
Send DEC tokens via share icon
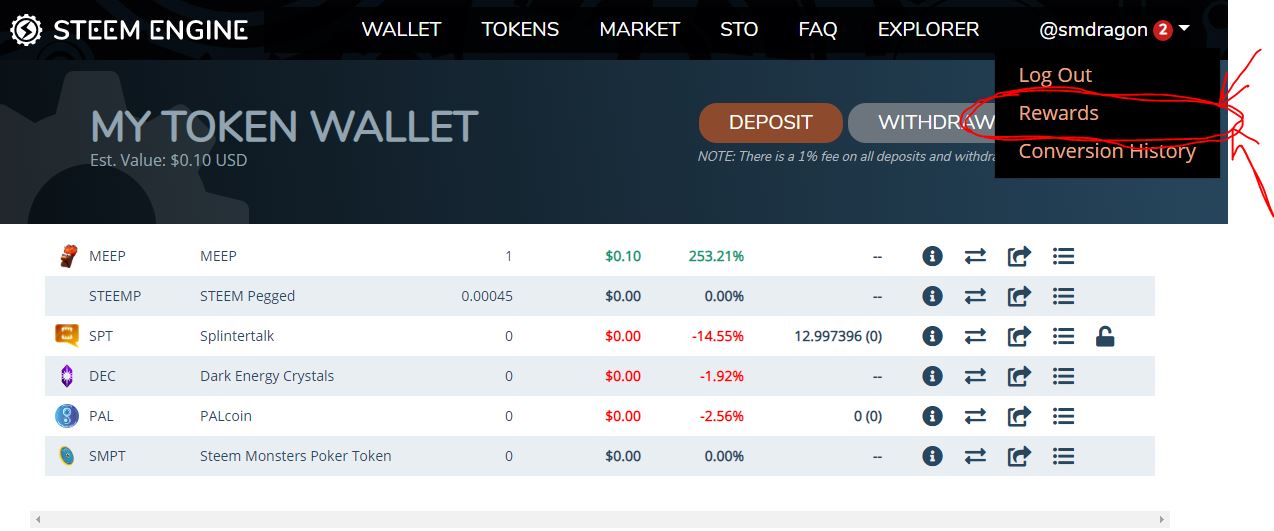pyautogui.click(x=1019, y=376)
